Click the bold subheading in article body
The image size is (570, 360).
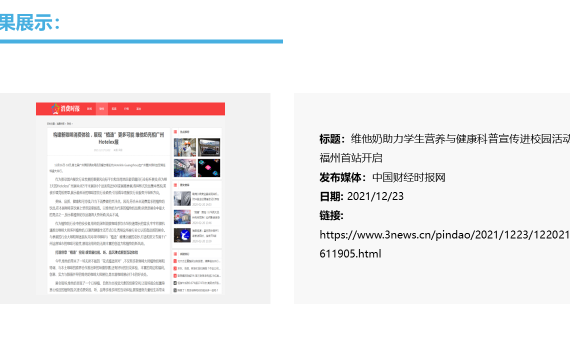tap(96, 252)
